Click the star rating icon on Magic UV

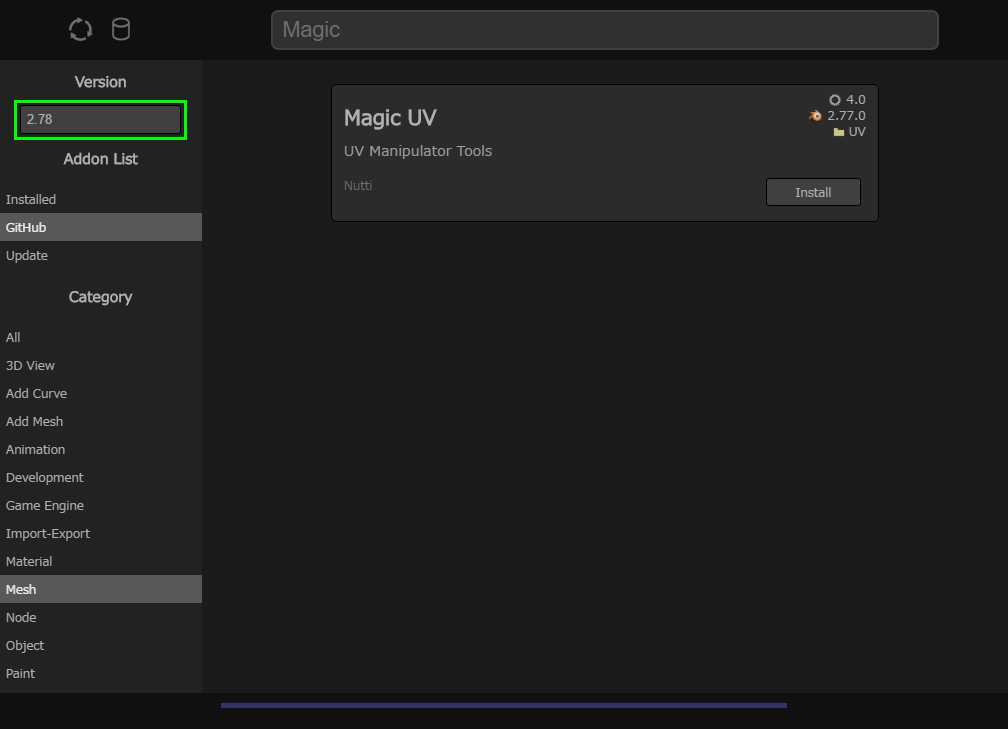click(834, 100)
